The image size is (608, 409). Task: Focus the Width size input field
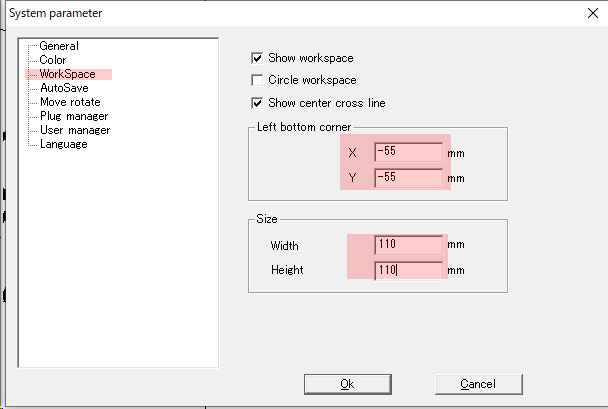click(408, 245)
